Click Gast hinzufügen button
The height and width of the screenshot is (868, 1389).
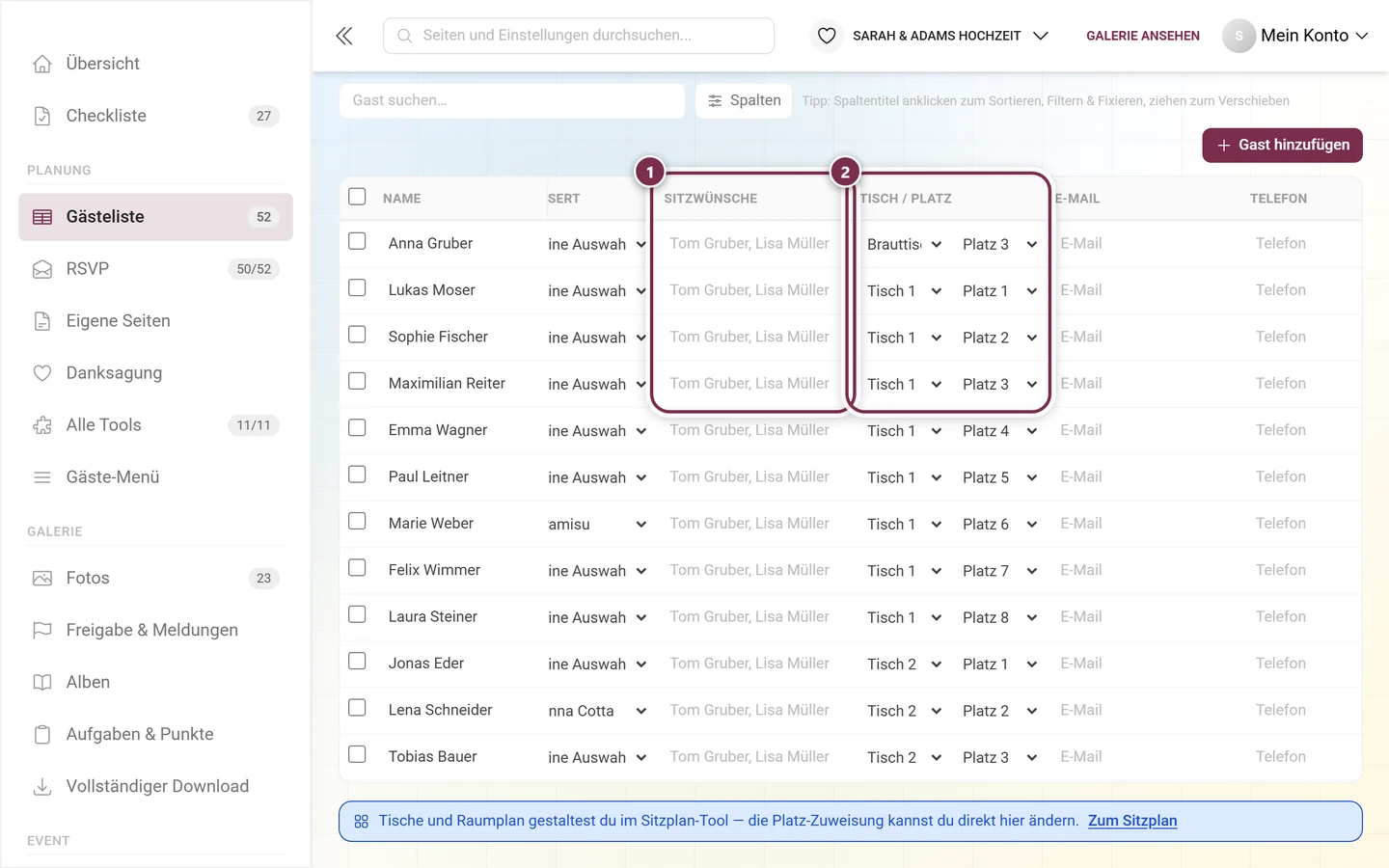[x=1282, y=146]
